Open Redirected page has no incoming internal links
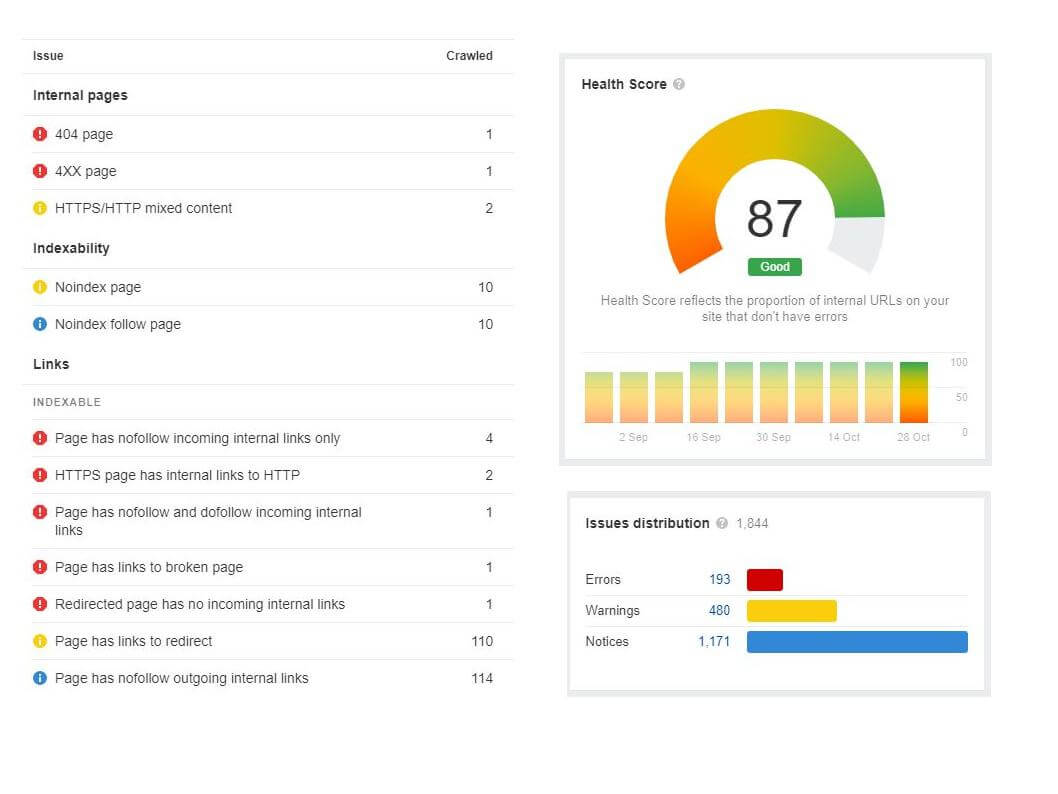1058x794 pixels. coord(199,604)
